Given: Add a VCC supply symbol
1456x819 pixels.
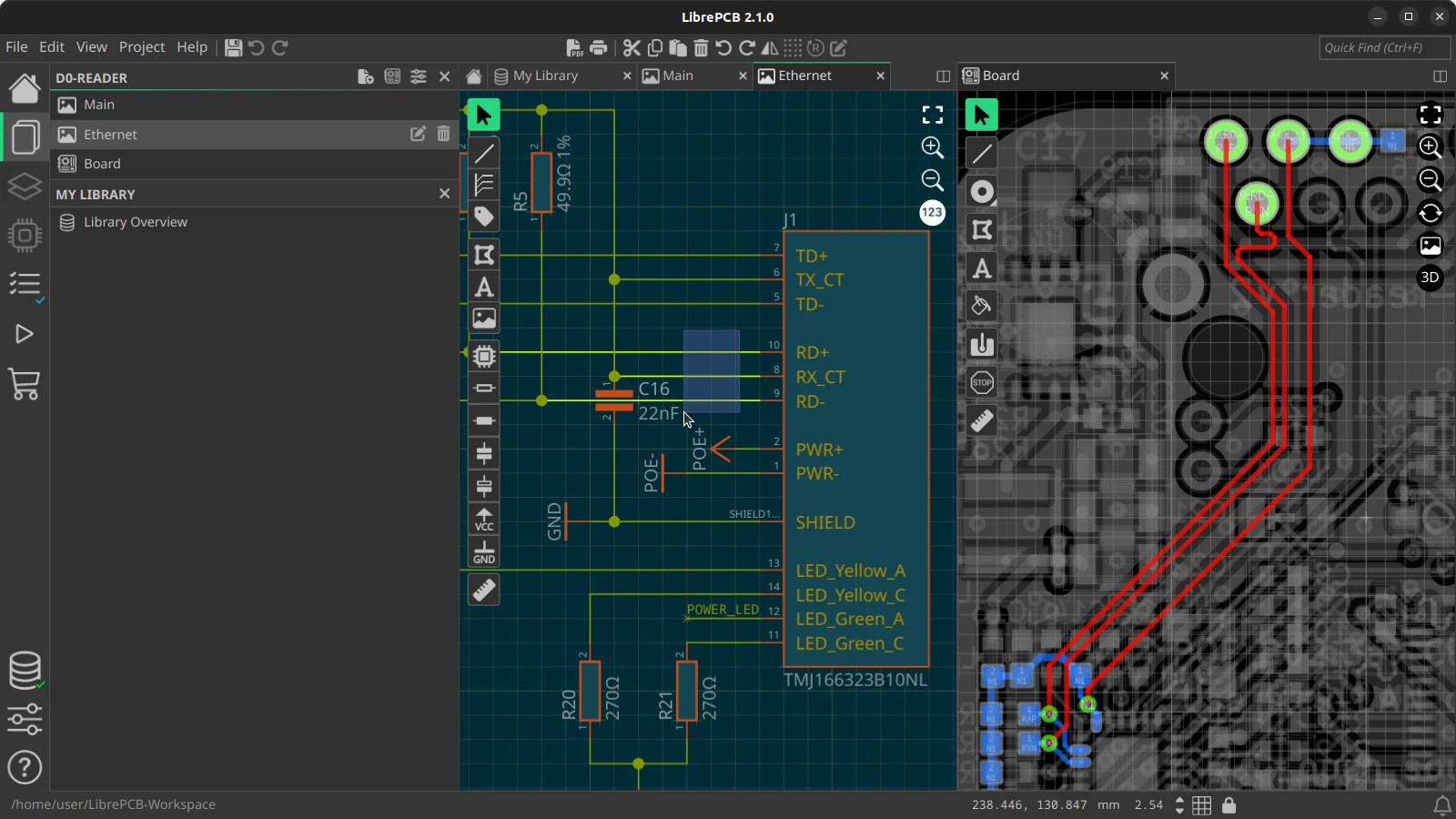Looking at the screenshot, I should coord(484,520).
